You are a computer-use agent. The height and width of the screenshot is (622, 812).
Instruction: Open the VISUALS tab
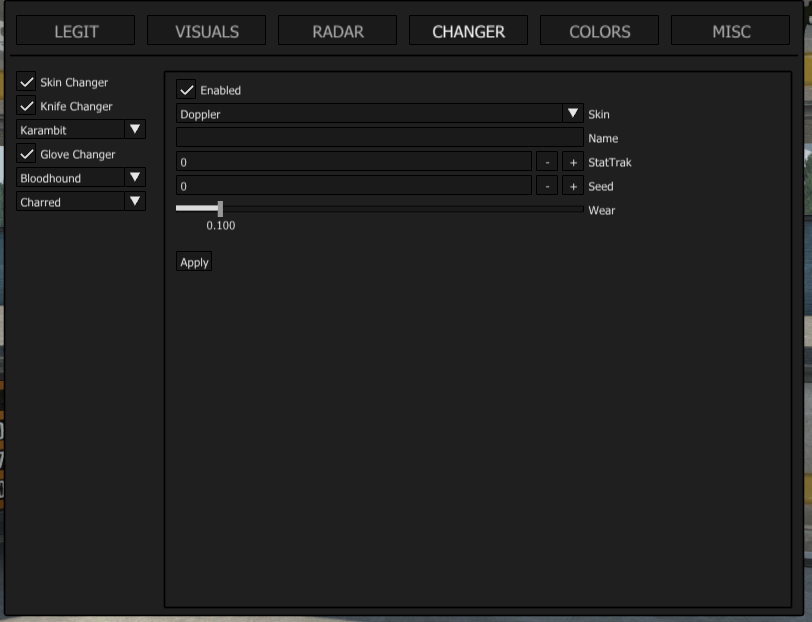[x=207, y=31]
